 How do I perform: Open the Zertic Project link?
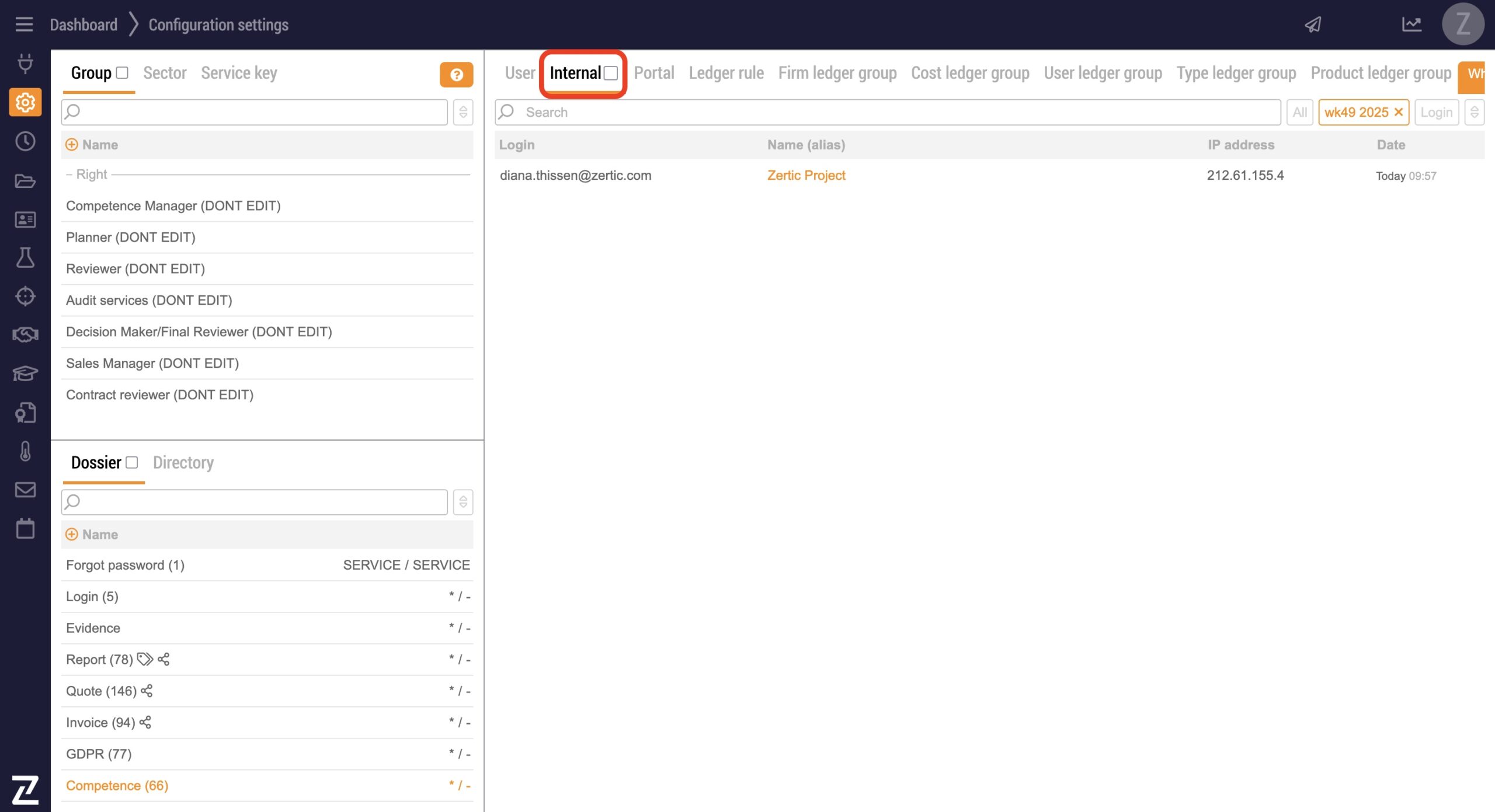tap(806, 176)
